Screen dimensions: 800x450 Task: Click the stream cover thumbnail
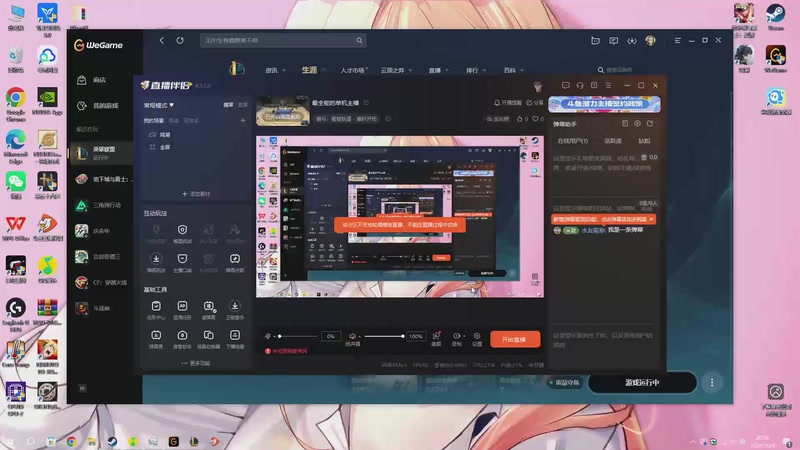click(x=283, y=111)
